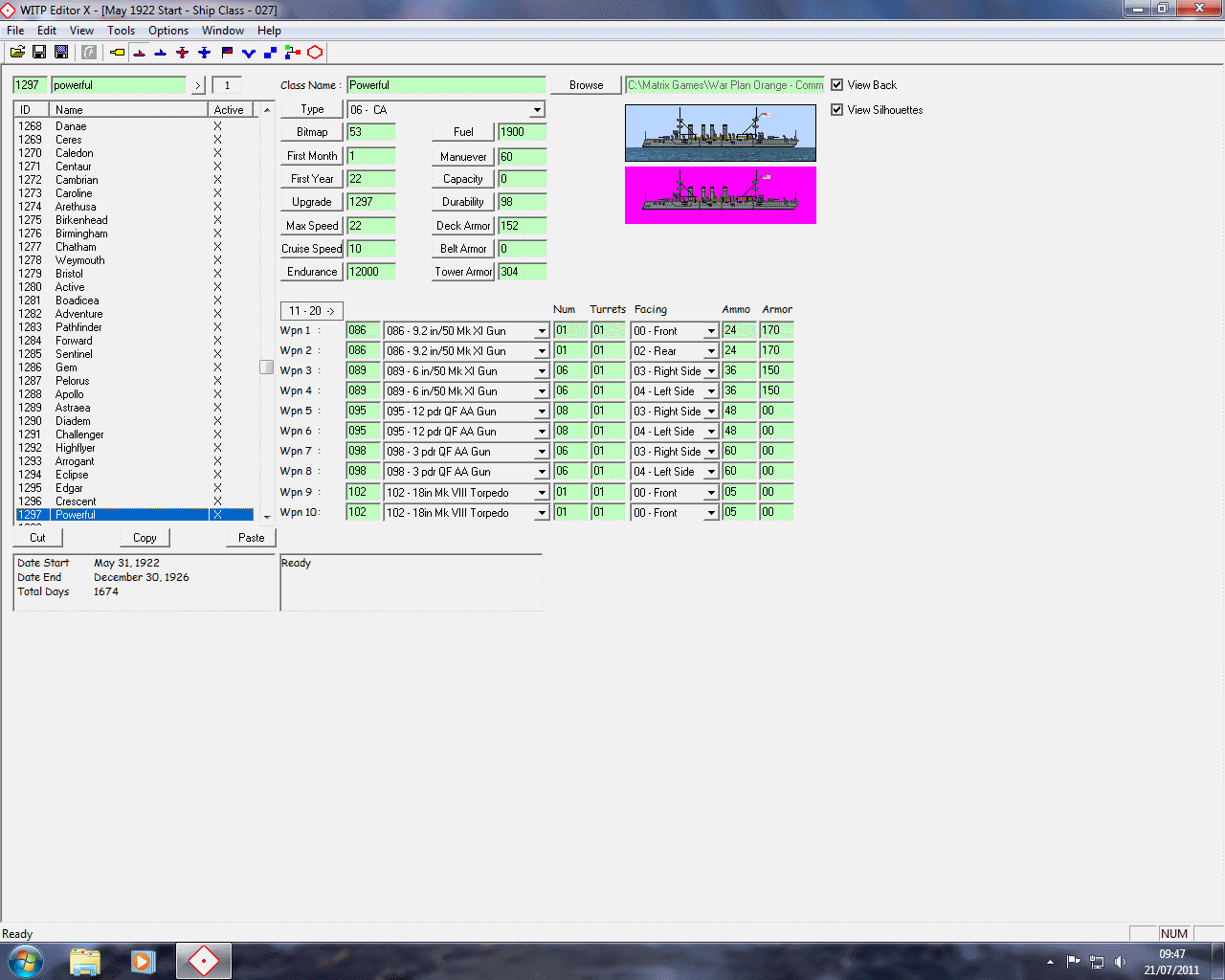Click the color ship side-view image
The height and width of the screenshot is (980, 1225).
tap(720, 132)
